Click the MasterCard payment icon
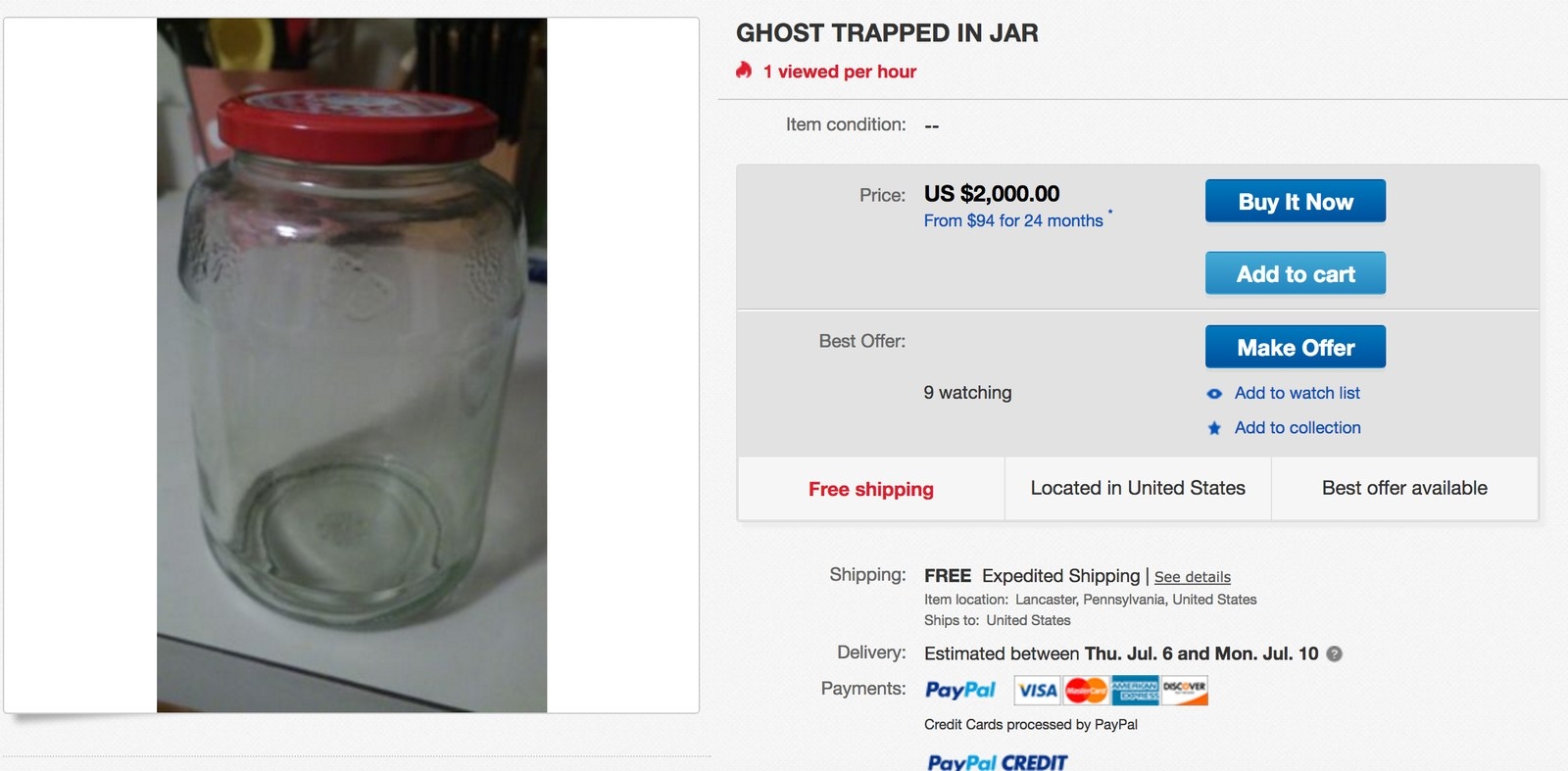Screen dimensions: 1568x771 point(1086,691)
